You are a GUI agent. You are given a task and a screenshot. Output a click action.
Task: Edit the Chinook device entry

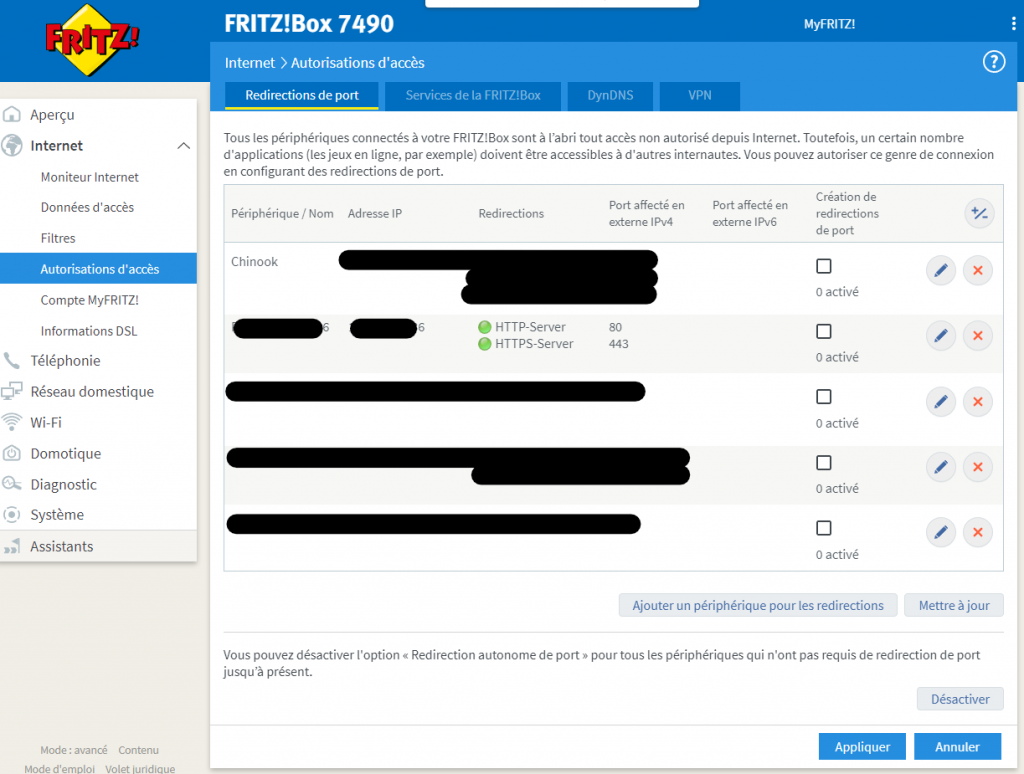[x=940, y=270]
